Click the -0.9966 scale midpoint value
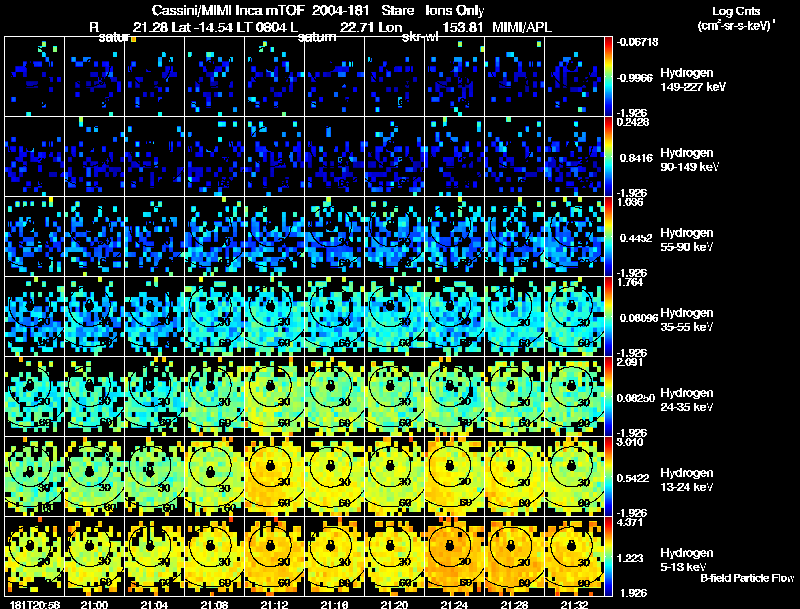The width and height of the screenshot is (800, 609). point(635,78)
